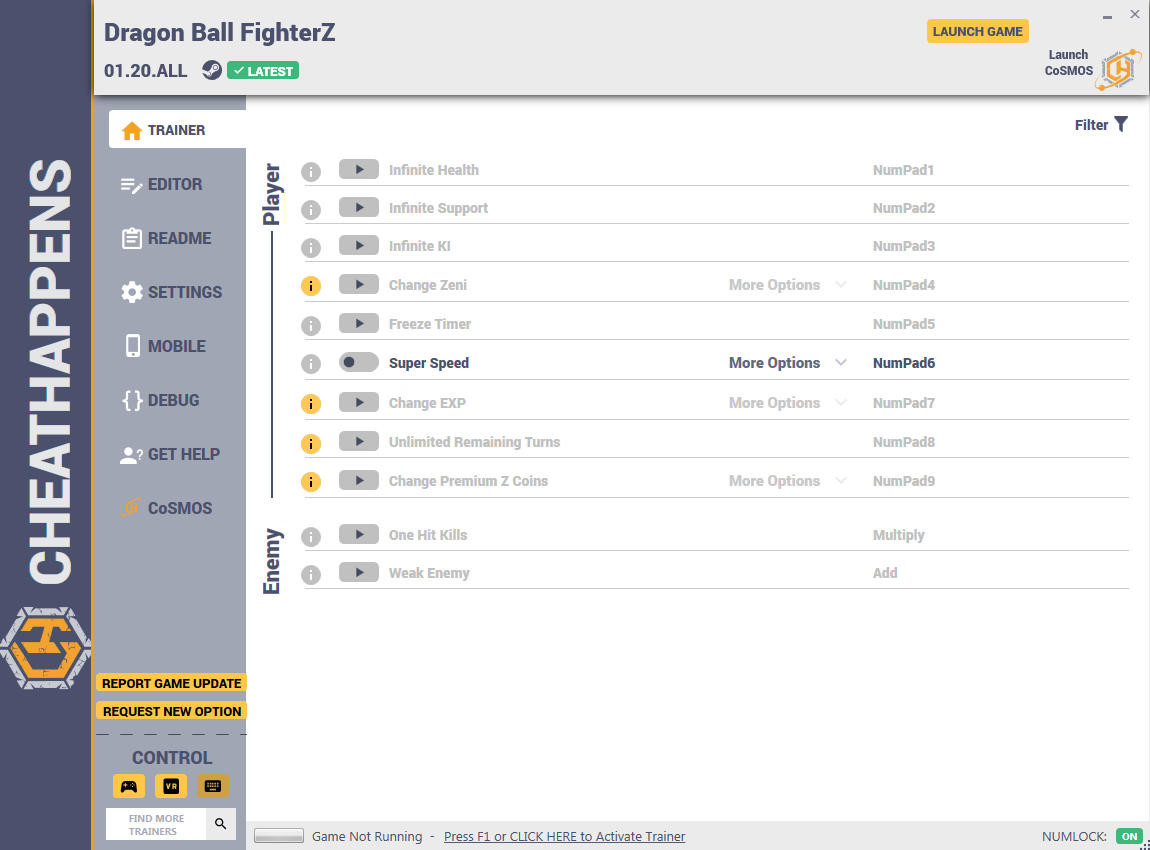Expand More Options for Super Speed

point(787,362)
